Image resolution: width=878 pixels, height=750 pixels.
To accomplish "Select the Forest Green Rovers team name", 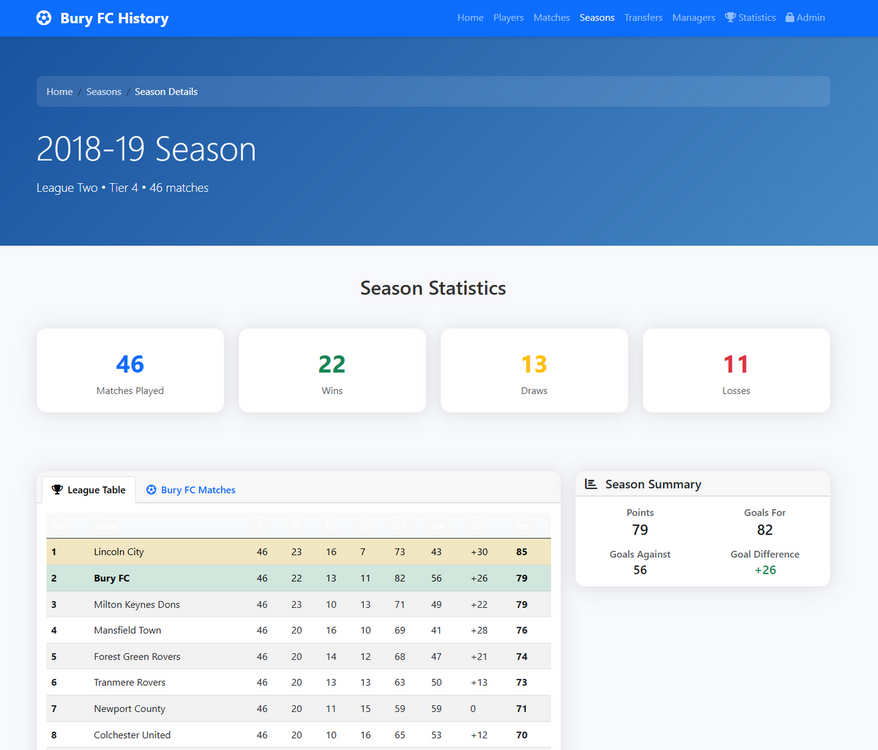I will click(x=137, y=656).
